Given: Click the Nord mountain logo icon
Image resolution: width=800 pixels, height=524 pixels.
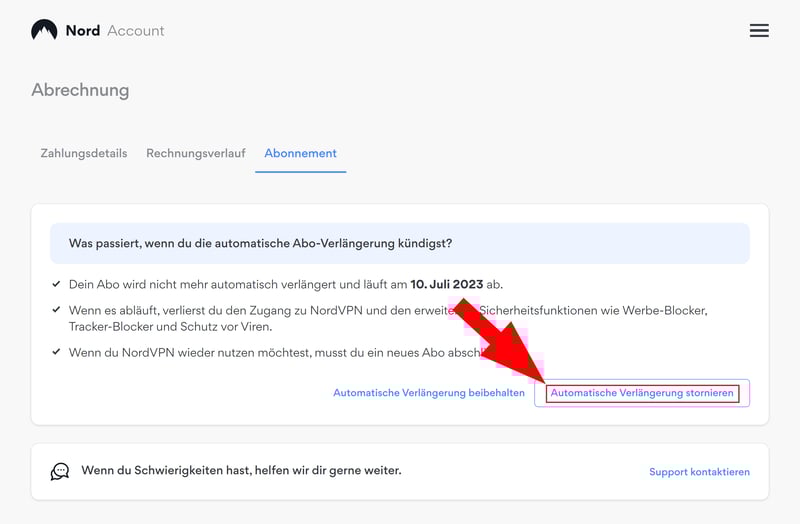Looking at the screenshot, I should click(44, 30).
